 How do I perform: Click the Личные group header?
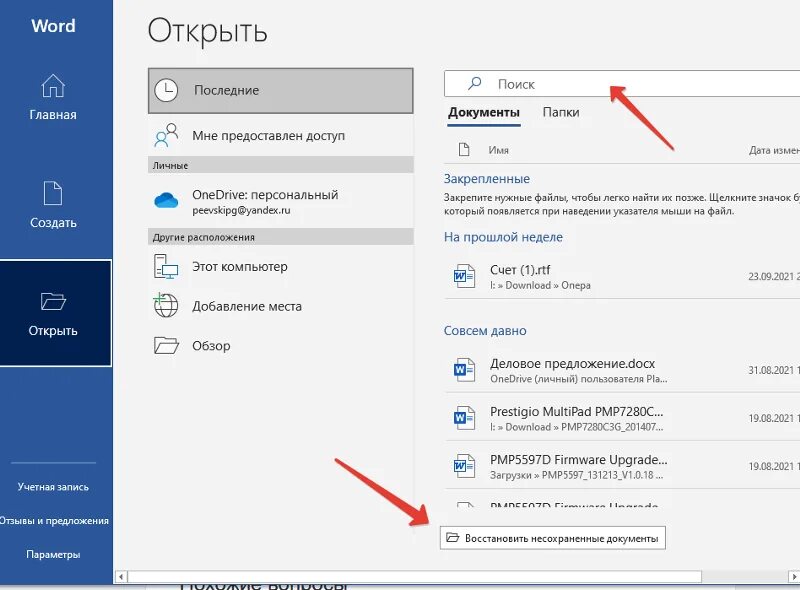click(281, 165)
